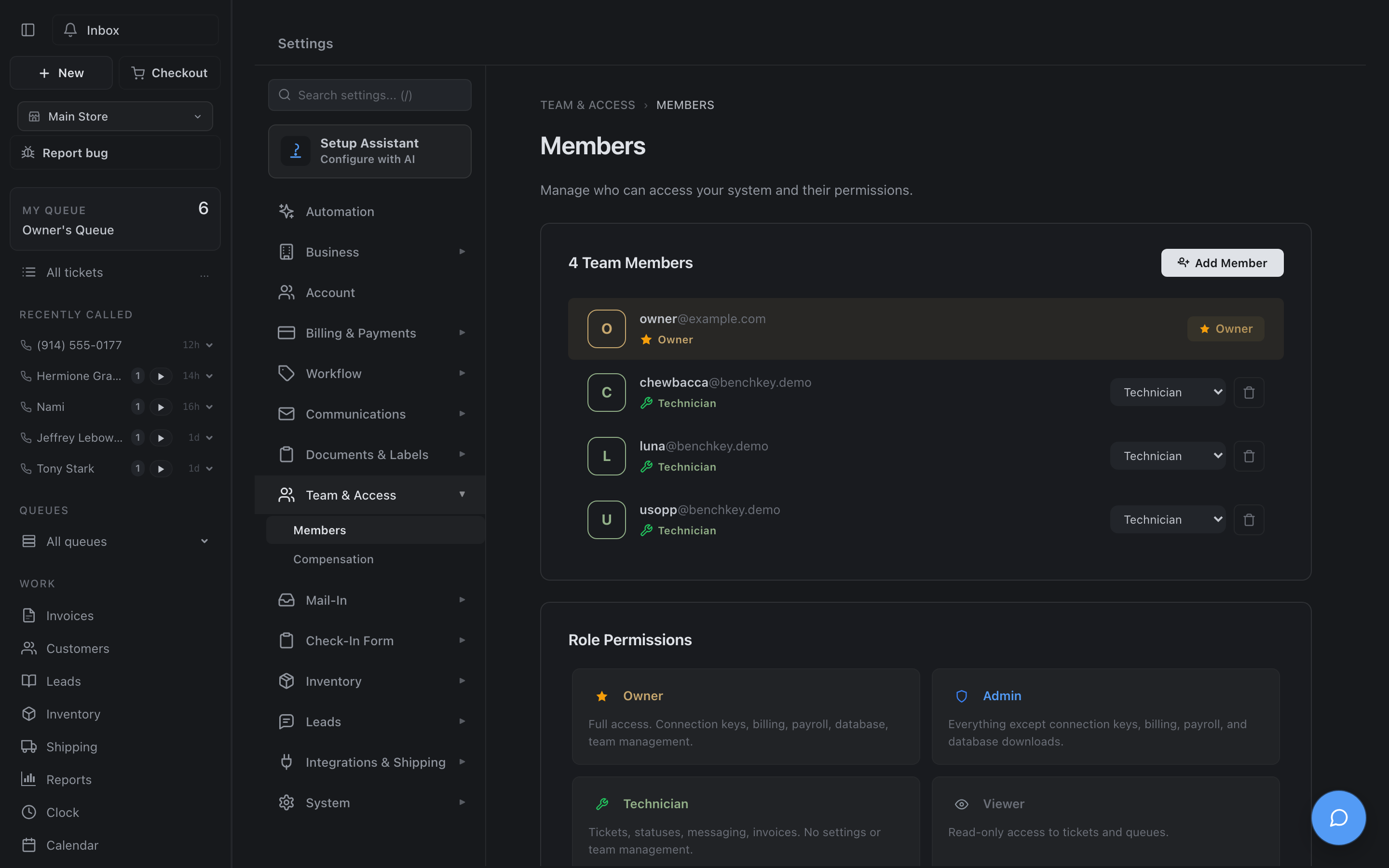Play the Nami call recording
This screenshot has width=1389, height=868.
pyautogui.click(x=161, y=407)
